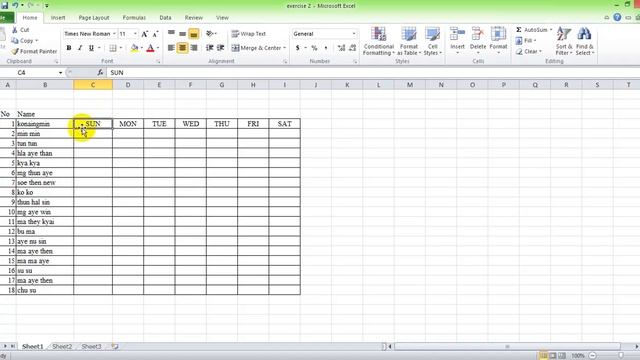
Task: Switch to the Page Layout tab
Action: pos(94,18)
